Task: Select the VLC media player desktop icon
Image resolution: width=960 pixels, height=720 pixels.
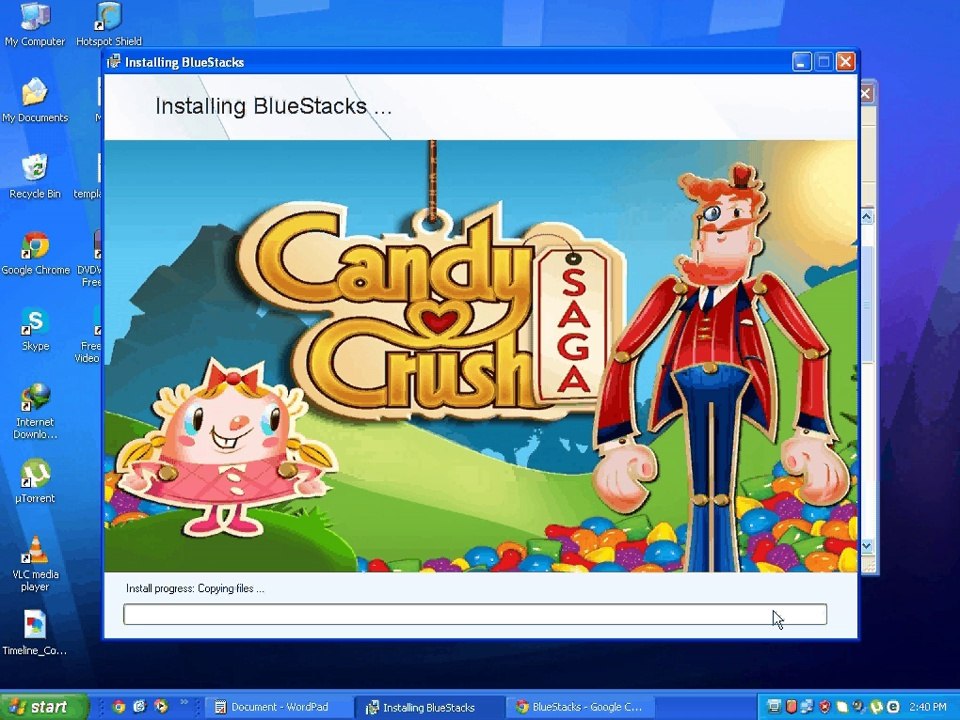Action: [35, 563]
